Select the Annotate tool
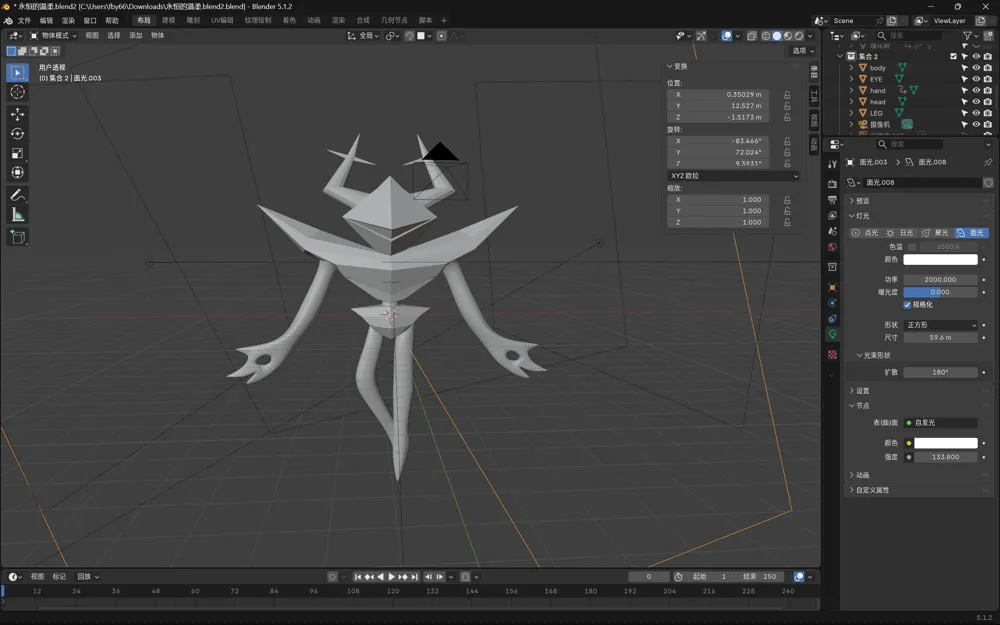This screenshot has width=1000, height=625. (17, 195)
